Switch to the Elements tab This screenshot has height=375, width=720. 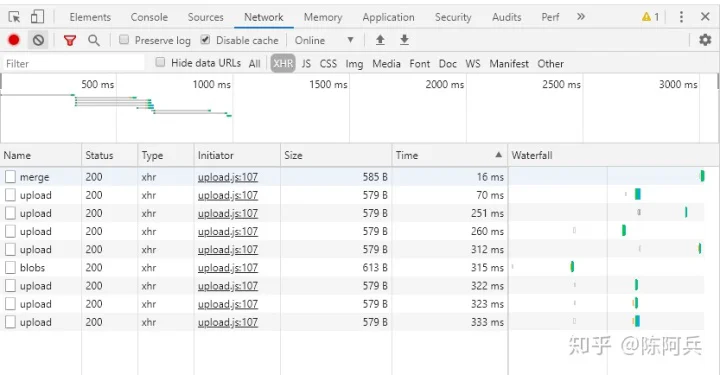click(x=90, y=17)
